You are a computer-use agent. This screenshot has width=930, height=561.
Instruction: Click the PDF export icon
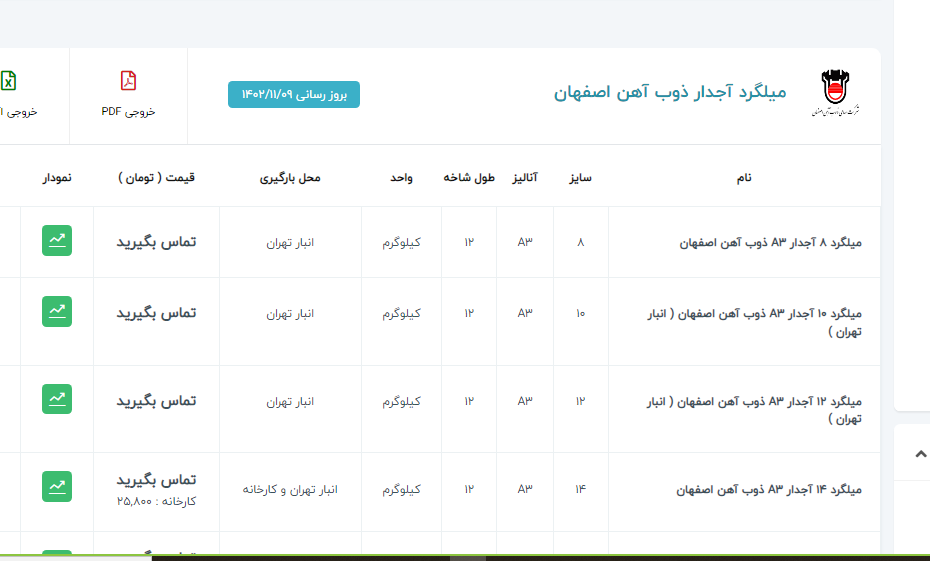pos(128,81)
